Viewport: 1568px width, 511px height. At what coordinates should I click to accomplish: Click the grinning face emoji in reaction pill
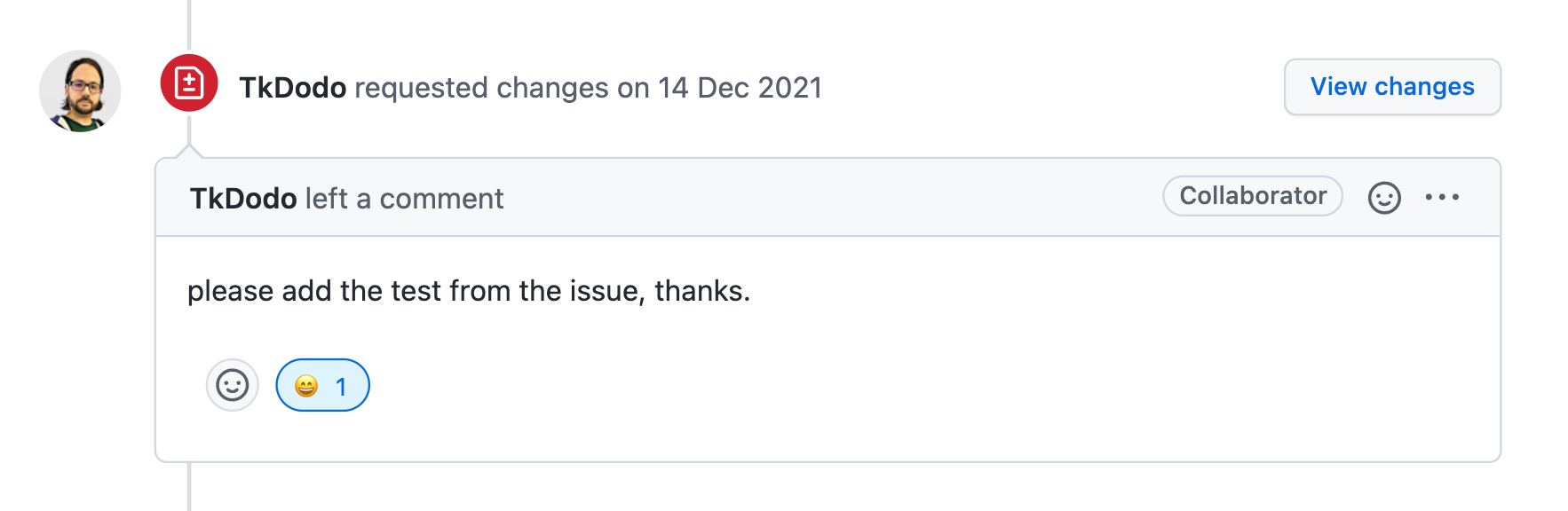pyautogui.click(x=306, y=386)
